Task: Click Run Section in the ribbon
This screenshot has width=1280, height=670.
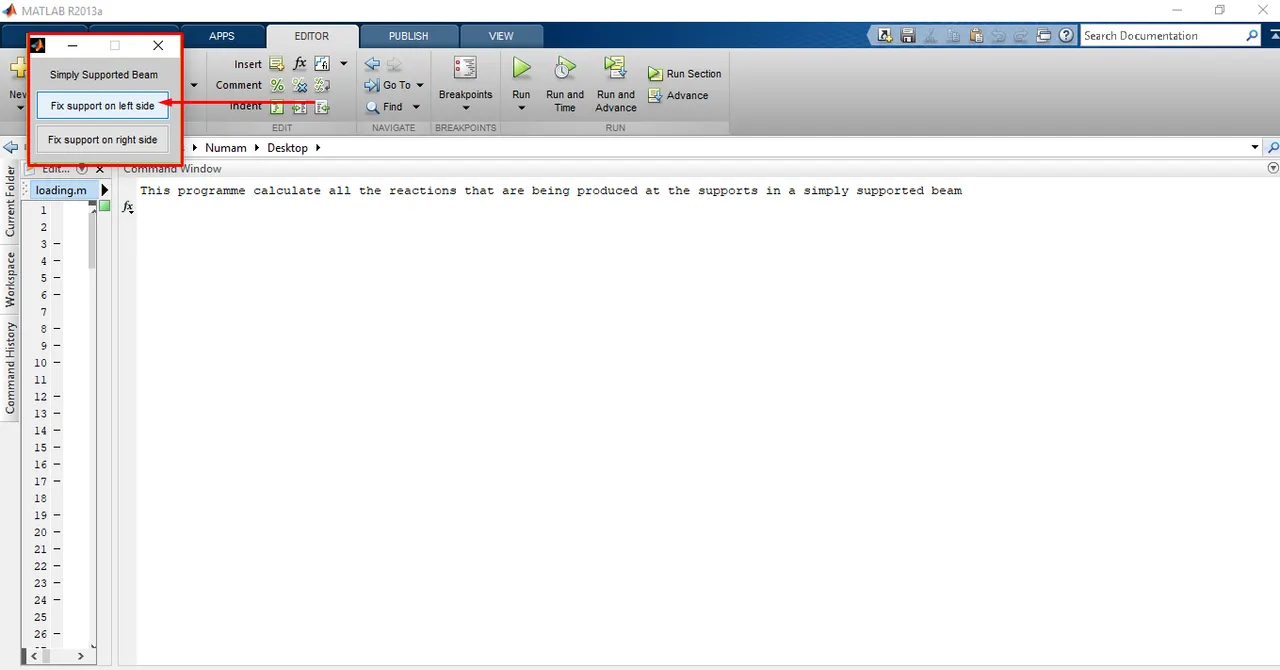Action: 684,74
